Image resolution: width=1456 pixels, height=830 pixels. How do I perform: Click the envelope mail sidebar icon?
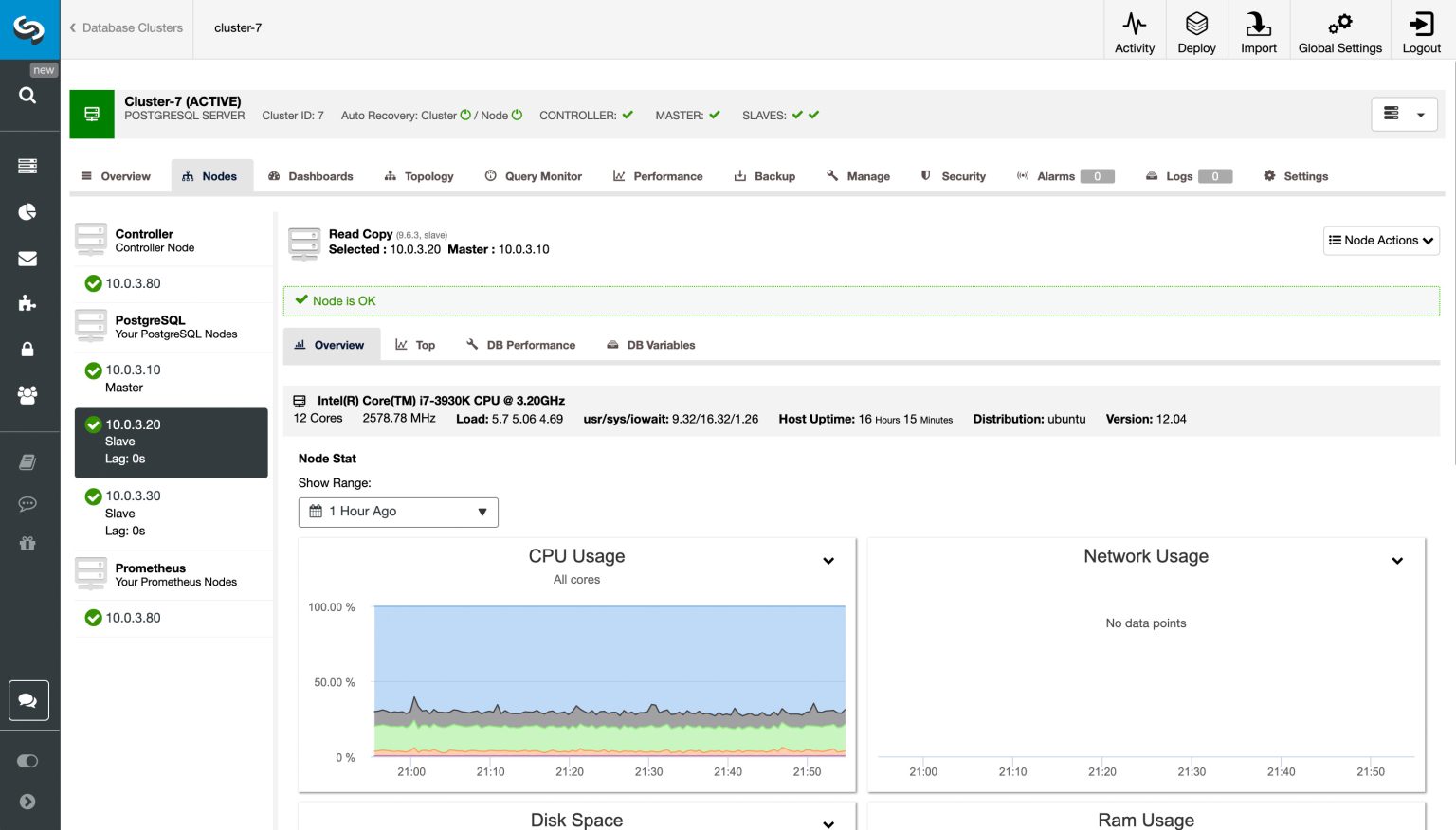[27, 259]
